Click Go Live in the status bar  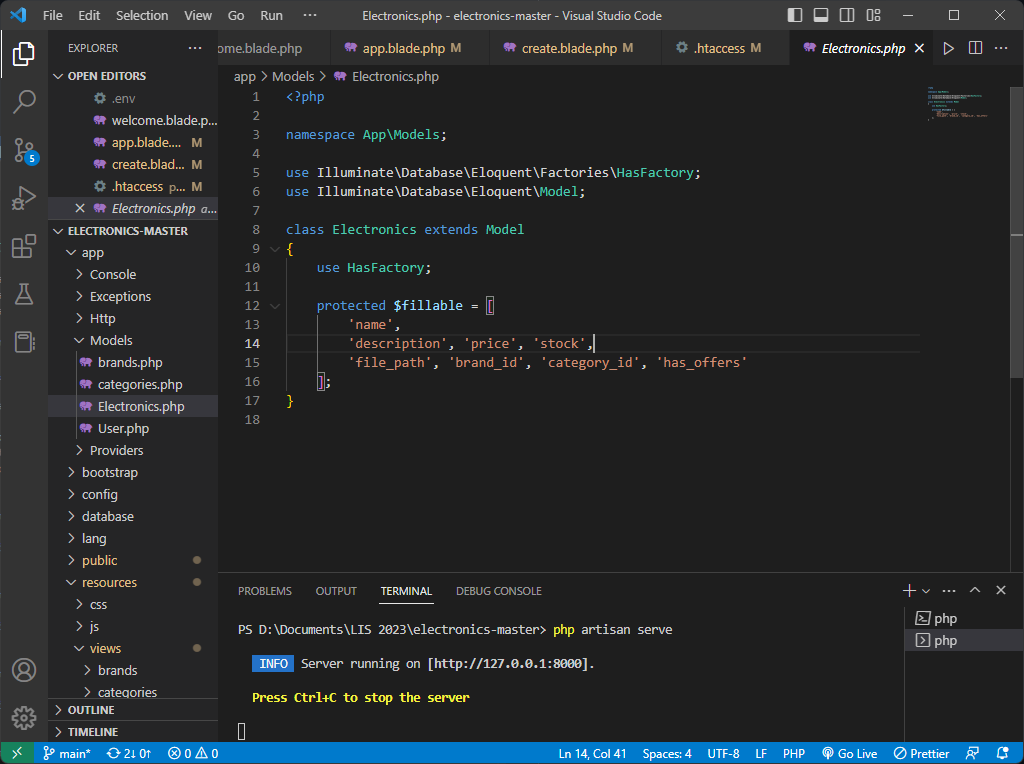[849, 753]
